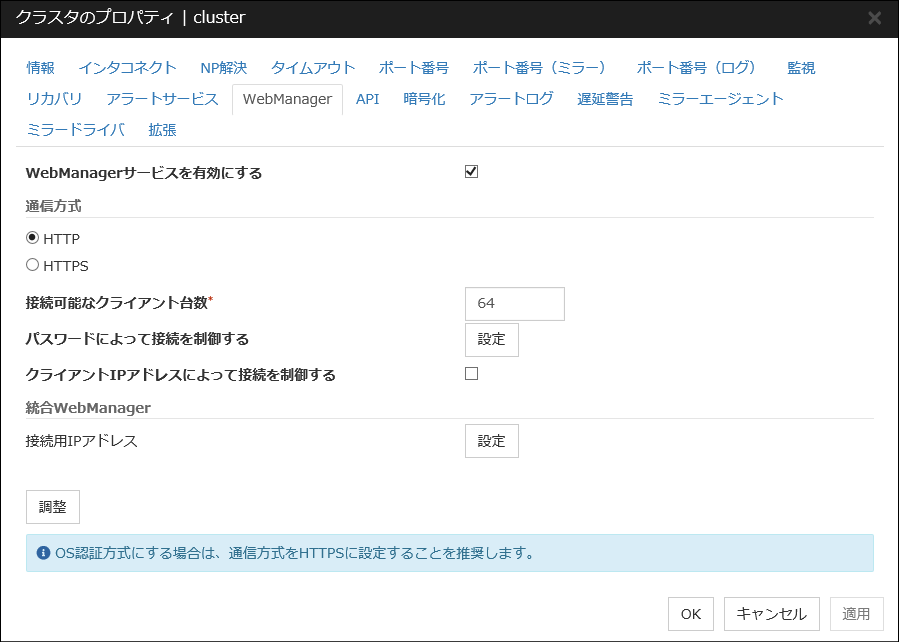The image size is (899, 642).
Task: Switch to the タイムアウト tab
Action: (x=313, y=68)
